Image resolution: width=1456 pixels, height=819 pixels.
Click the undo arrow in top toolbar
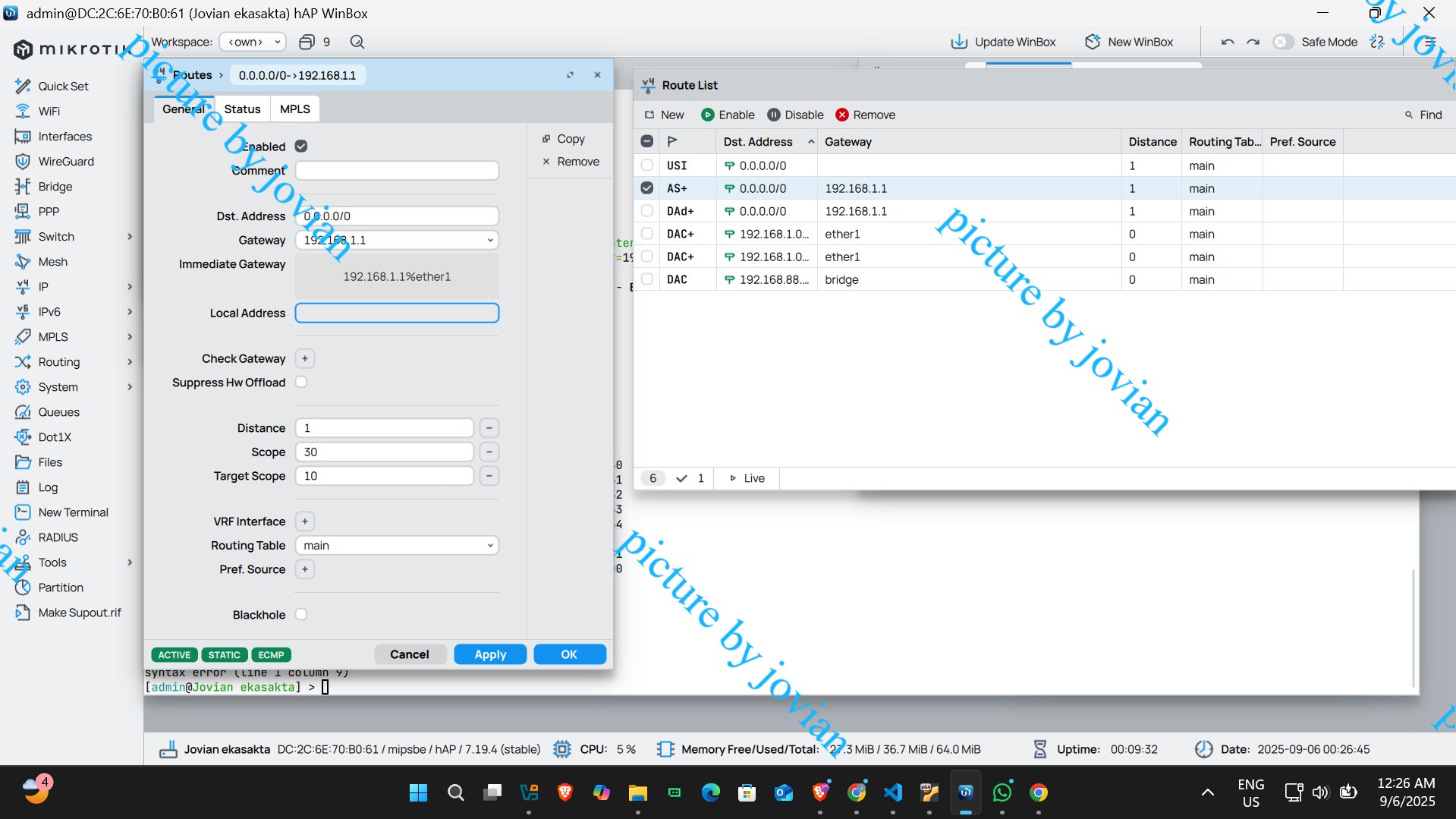1228,42
